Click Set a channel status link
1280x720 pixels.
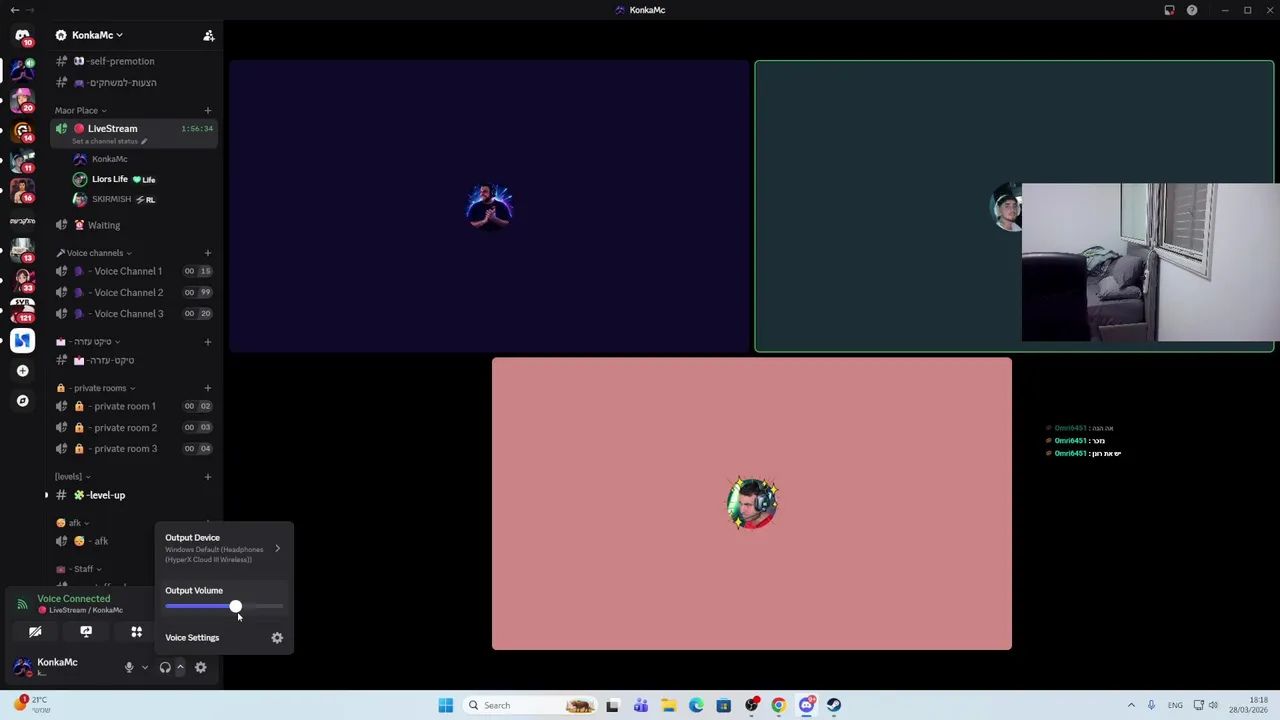[109, 141]
